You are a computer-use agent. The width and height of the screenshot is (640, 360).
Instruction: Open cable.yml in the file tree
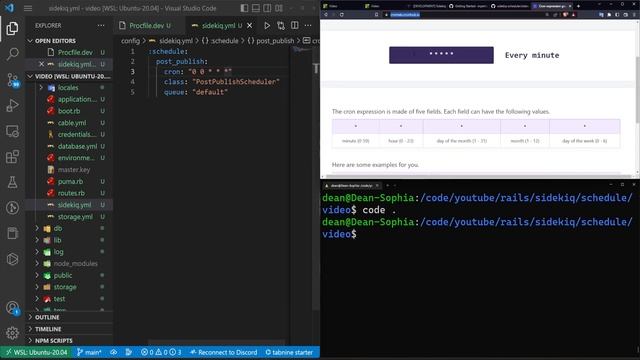(72, 123)
